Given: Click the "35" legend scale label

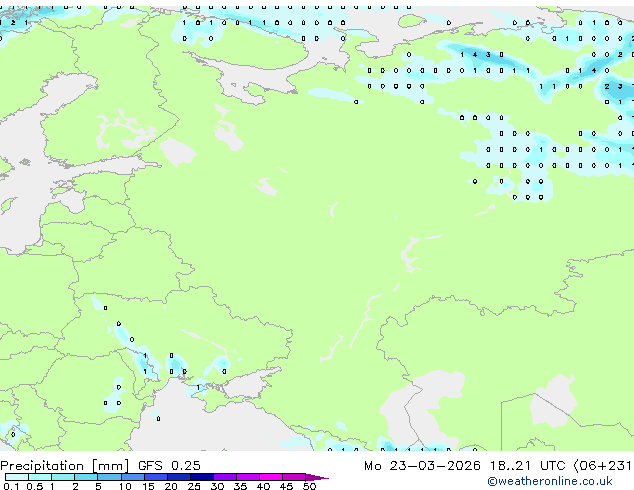Looking at the screenshot, I should tap(240, 486).
